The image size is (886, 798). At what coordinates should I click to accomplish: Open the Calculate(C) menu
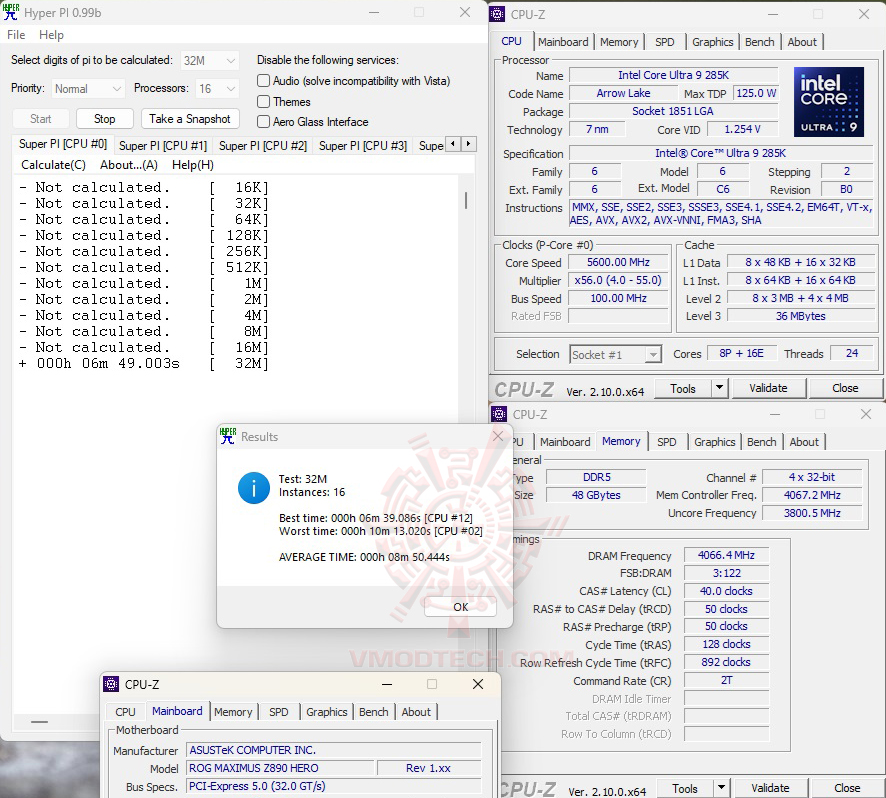[x=53, y=165]
